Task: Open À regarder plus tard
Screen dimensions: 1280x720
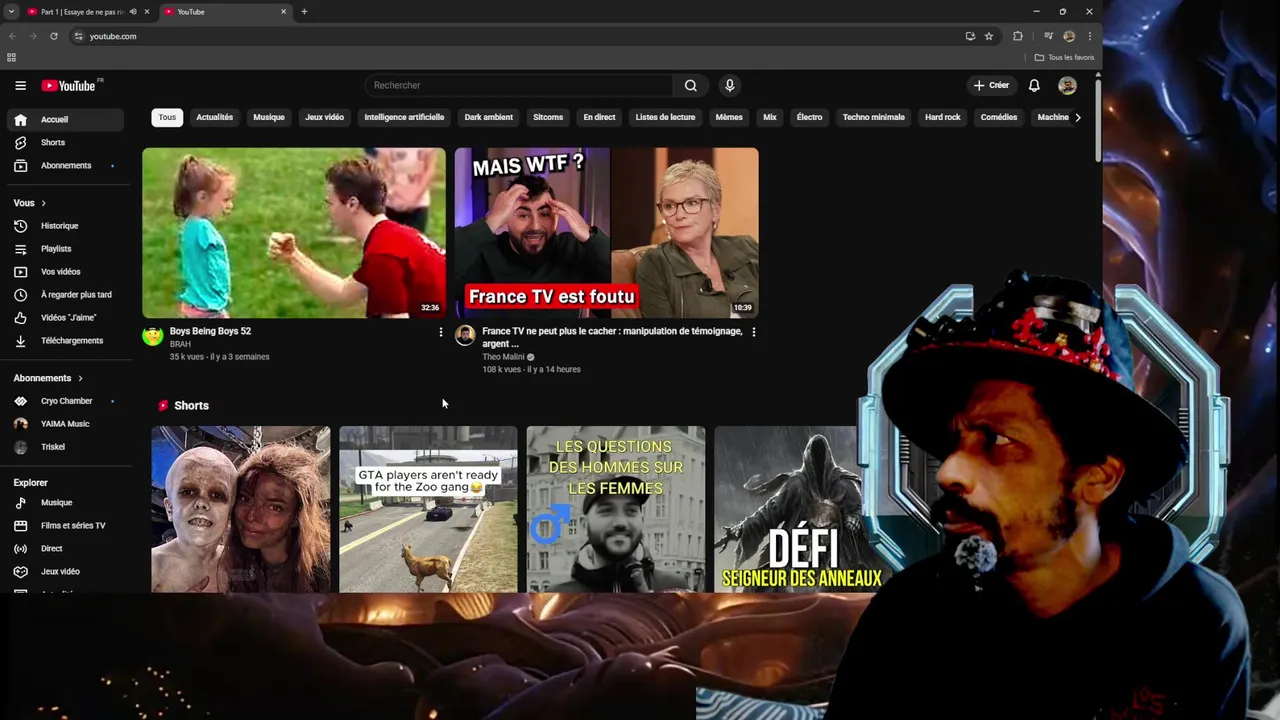Action: click(66, 295)
